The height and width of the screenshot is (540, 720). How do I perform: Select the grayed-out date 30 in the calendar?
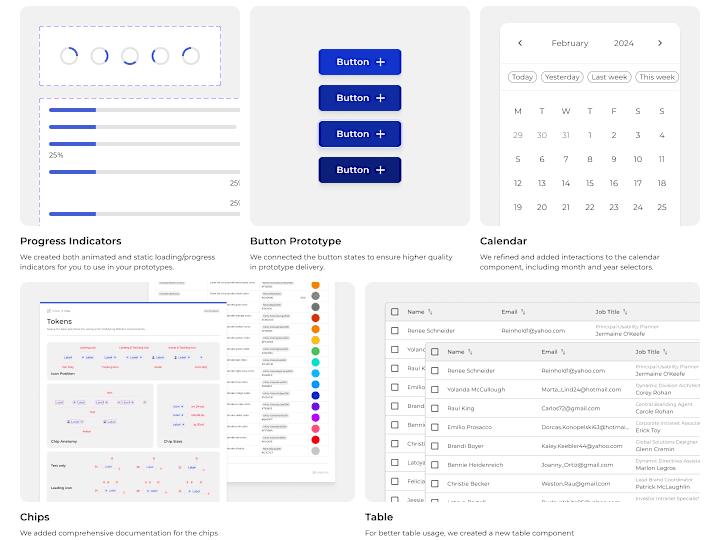(542, 135)
